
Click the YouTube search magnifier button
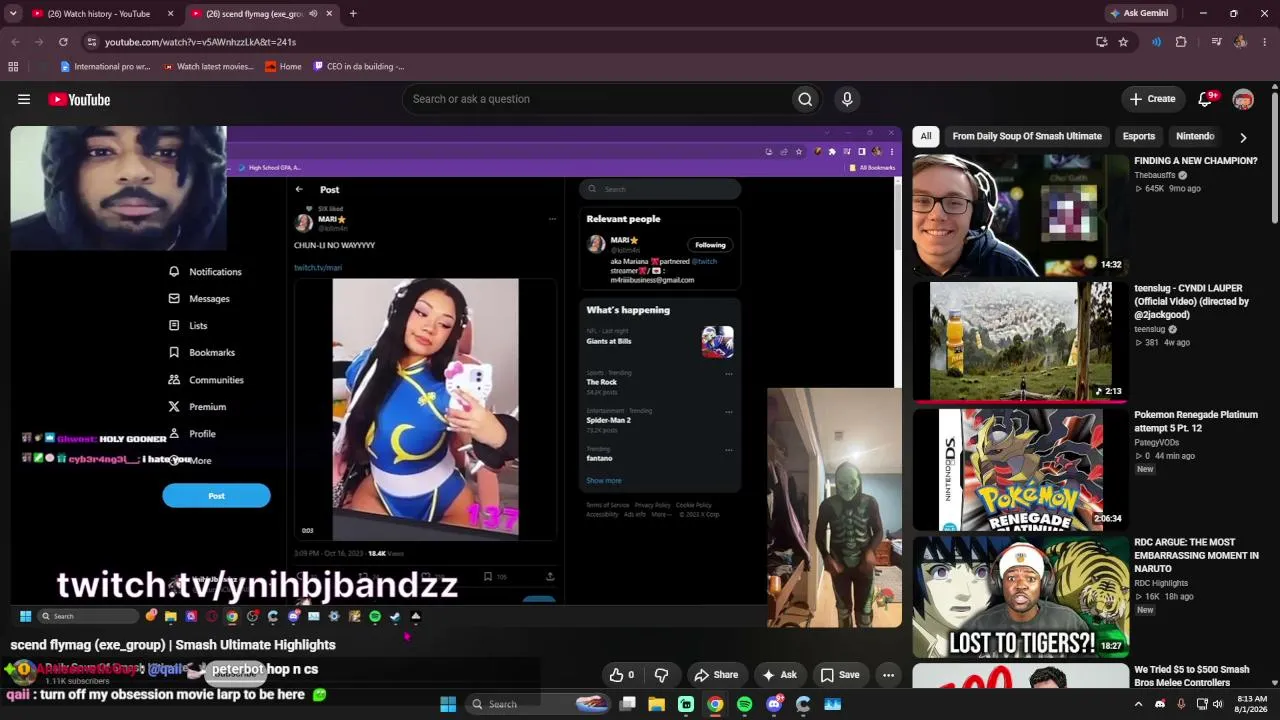pyautogui.click(x=805, y=99)
